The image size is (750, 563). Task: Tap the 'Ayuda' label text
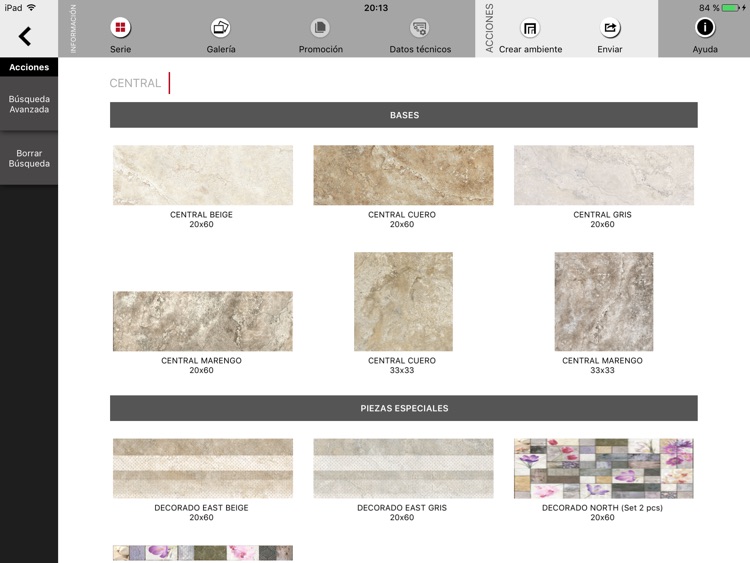tap(705, 49)
